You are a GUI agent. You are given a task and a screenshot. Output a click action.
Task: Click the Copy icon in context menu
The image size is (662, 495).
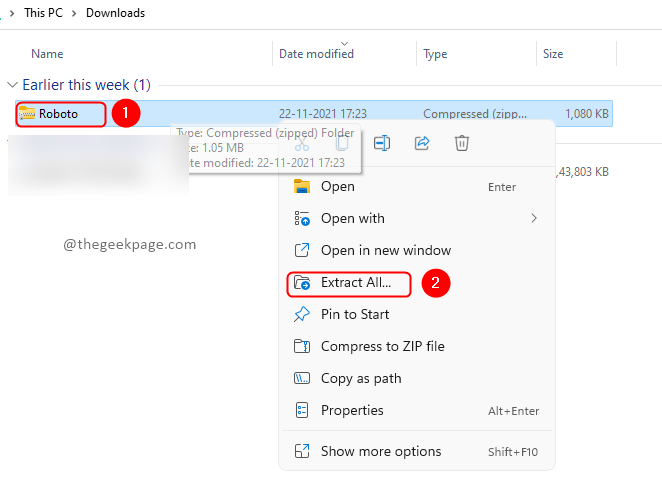tap(342, 143)
